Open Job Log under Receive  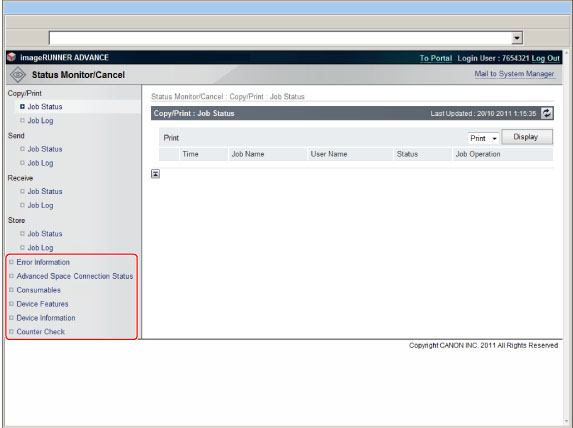coord(41,205)
